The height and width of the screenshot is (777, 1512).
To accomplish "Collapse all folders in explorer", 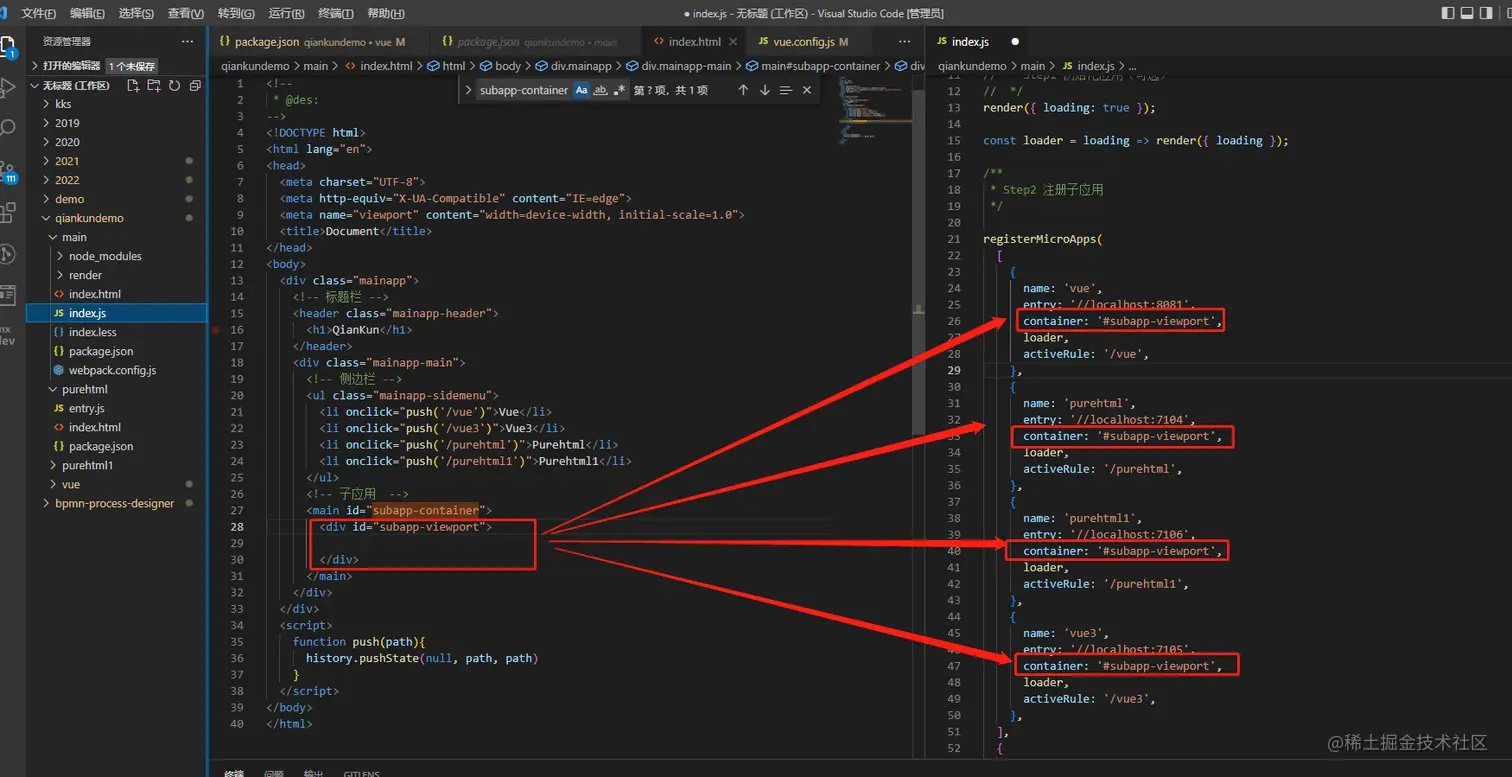I will (195, 86).
